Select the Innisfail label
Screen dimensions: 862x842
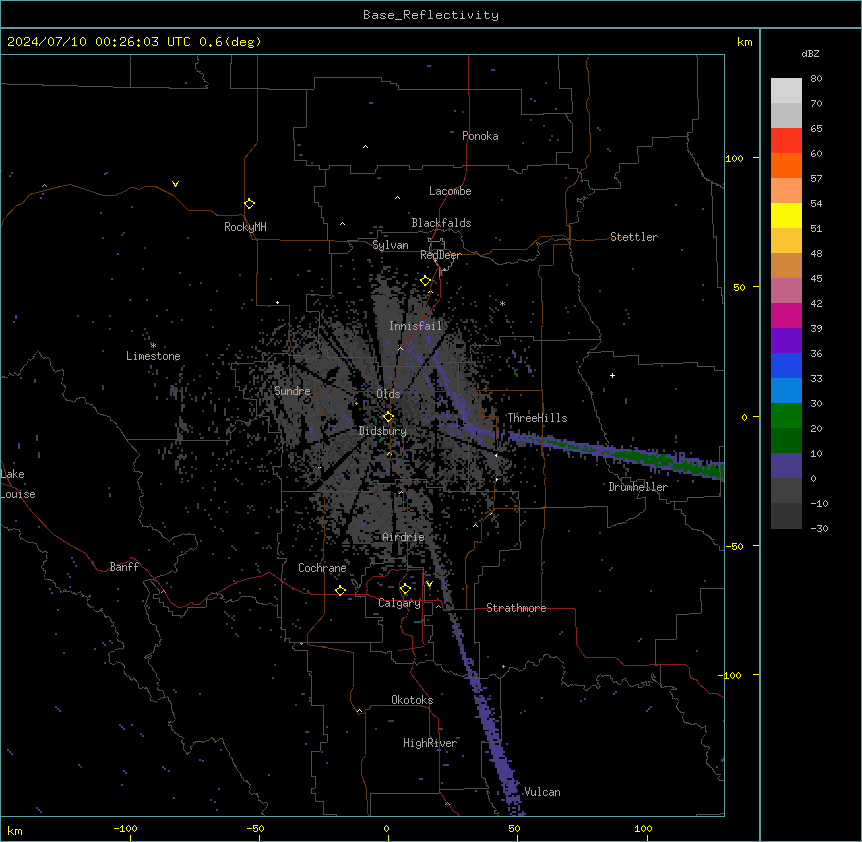click(x=415, y=326)
